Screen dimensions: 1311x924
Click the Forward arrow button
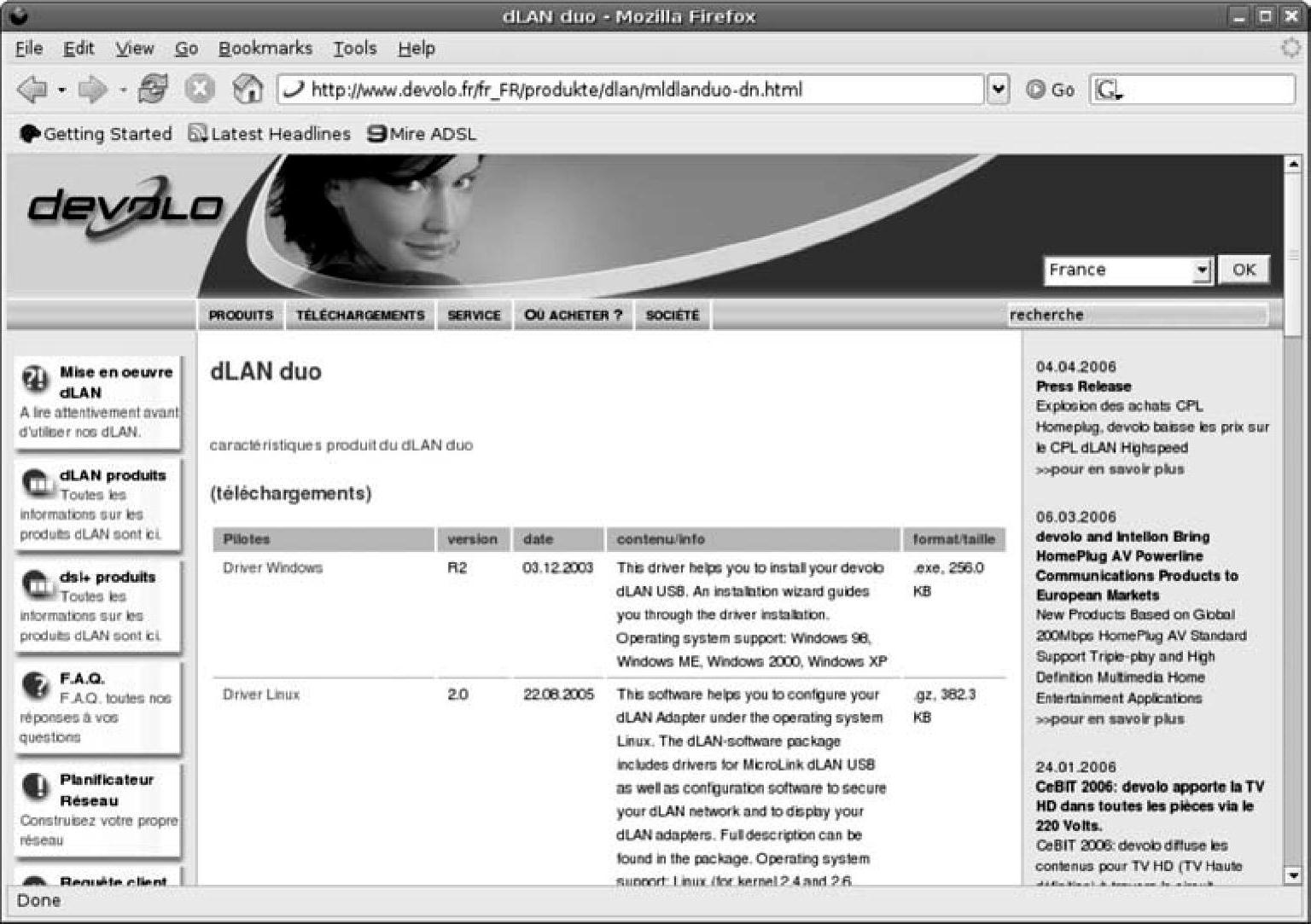click(92, 89)
